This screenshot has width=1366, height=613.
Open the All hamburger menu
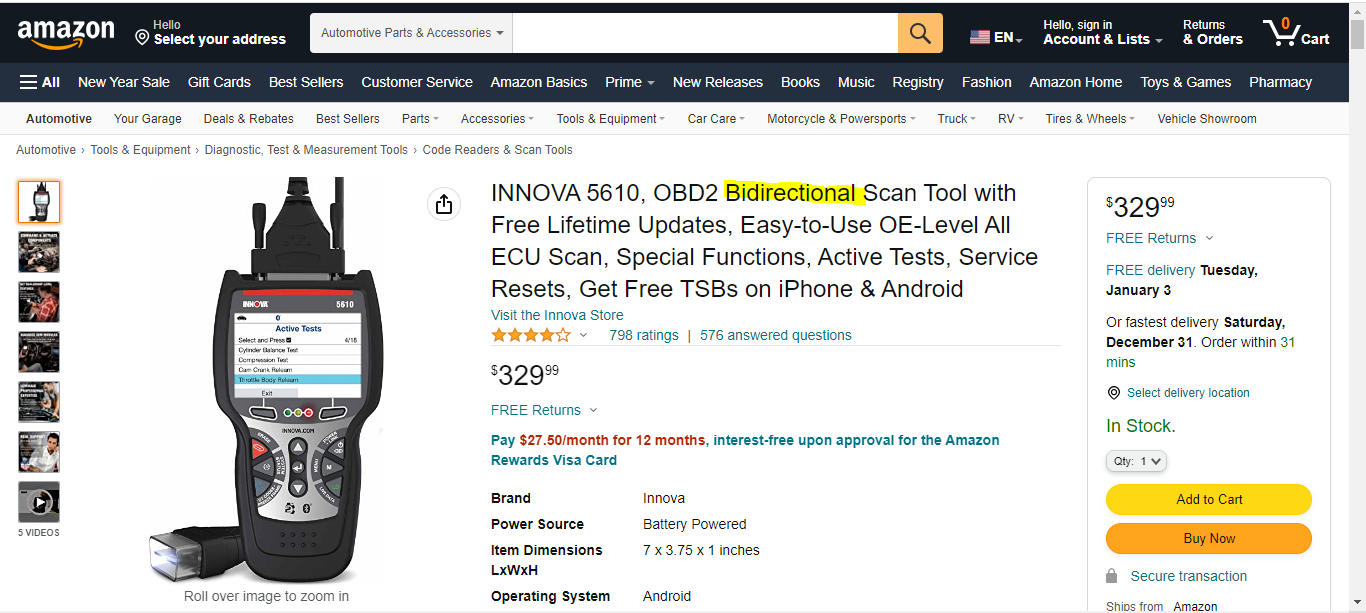pyautogui.click(x=40, y=82)
